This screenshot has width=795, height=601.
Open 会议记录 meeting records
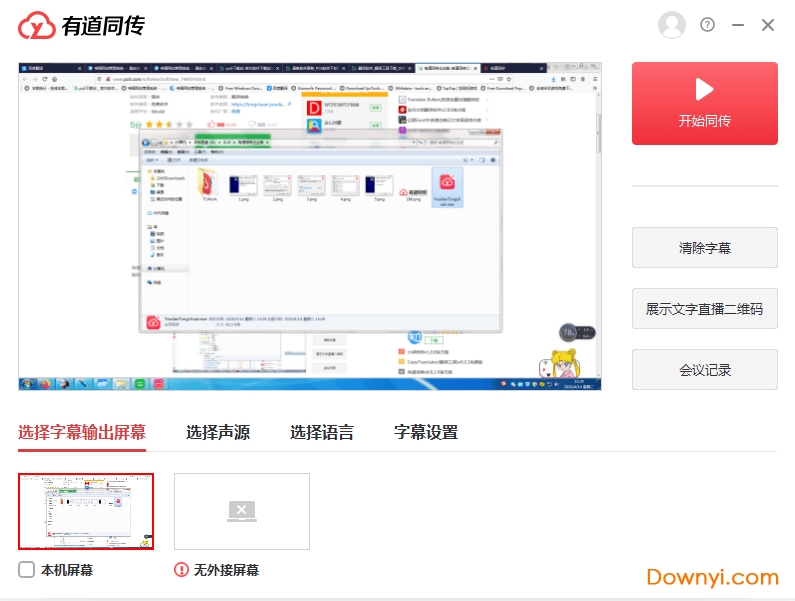coord(704,370)
